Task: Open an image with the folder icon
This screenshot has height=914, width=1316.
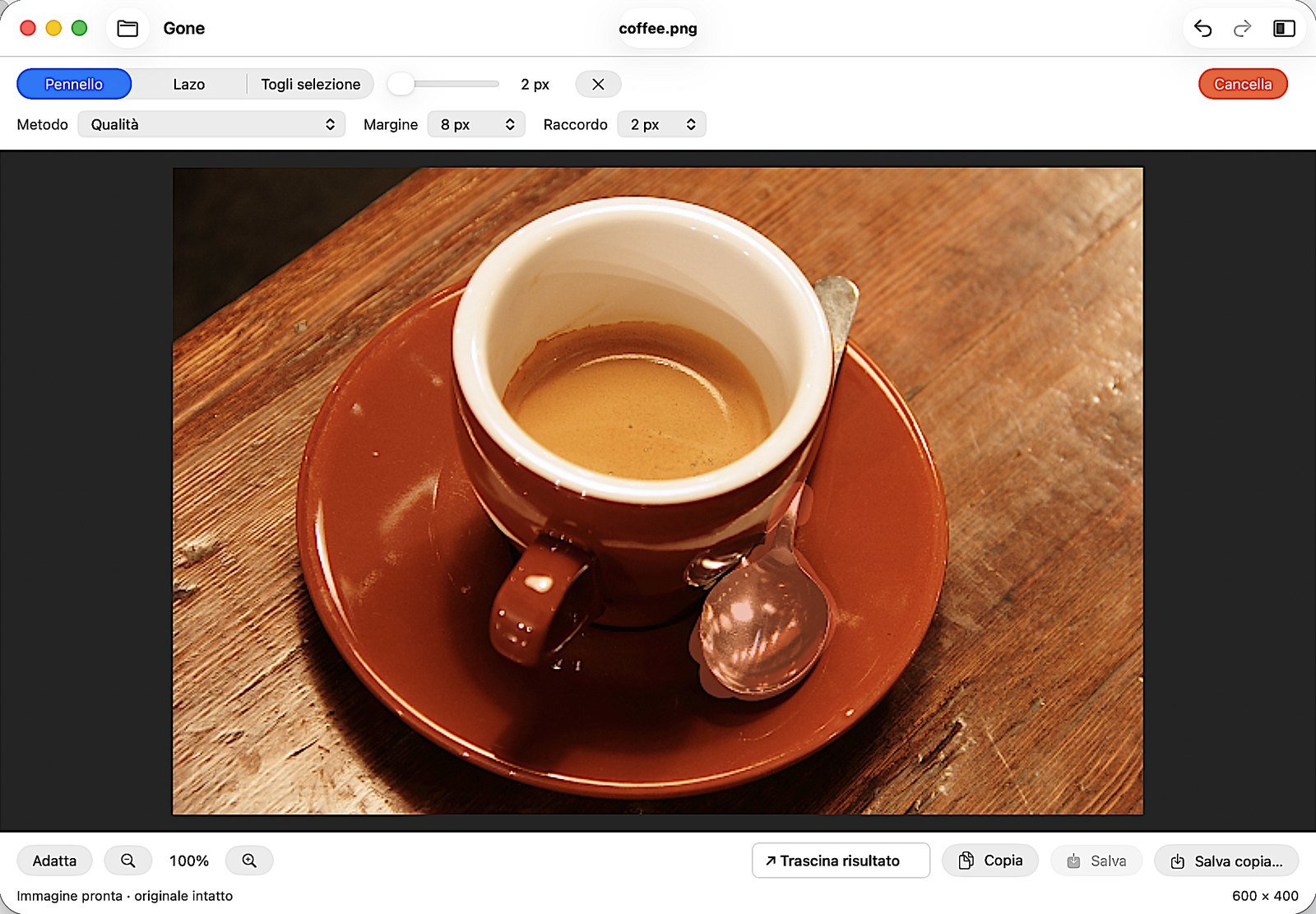Action: [x=127, y=29]
